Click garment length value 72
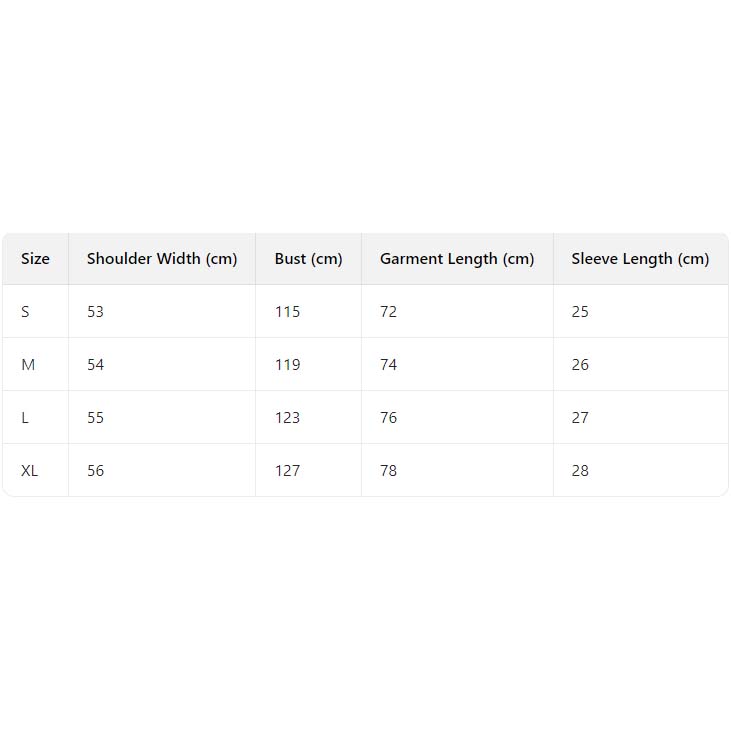 coord(388,312)
